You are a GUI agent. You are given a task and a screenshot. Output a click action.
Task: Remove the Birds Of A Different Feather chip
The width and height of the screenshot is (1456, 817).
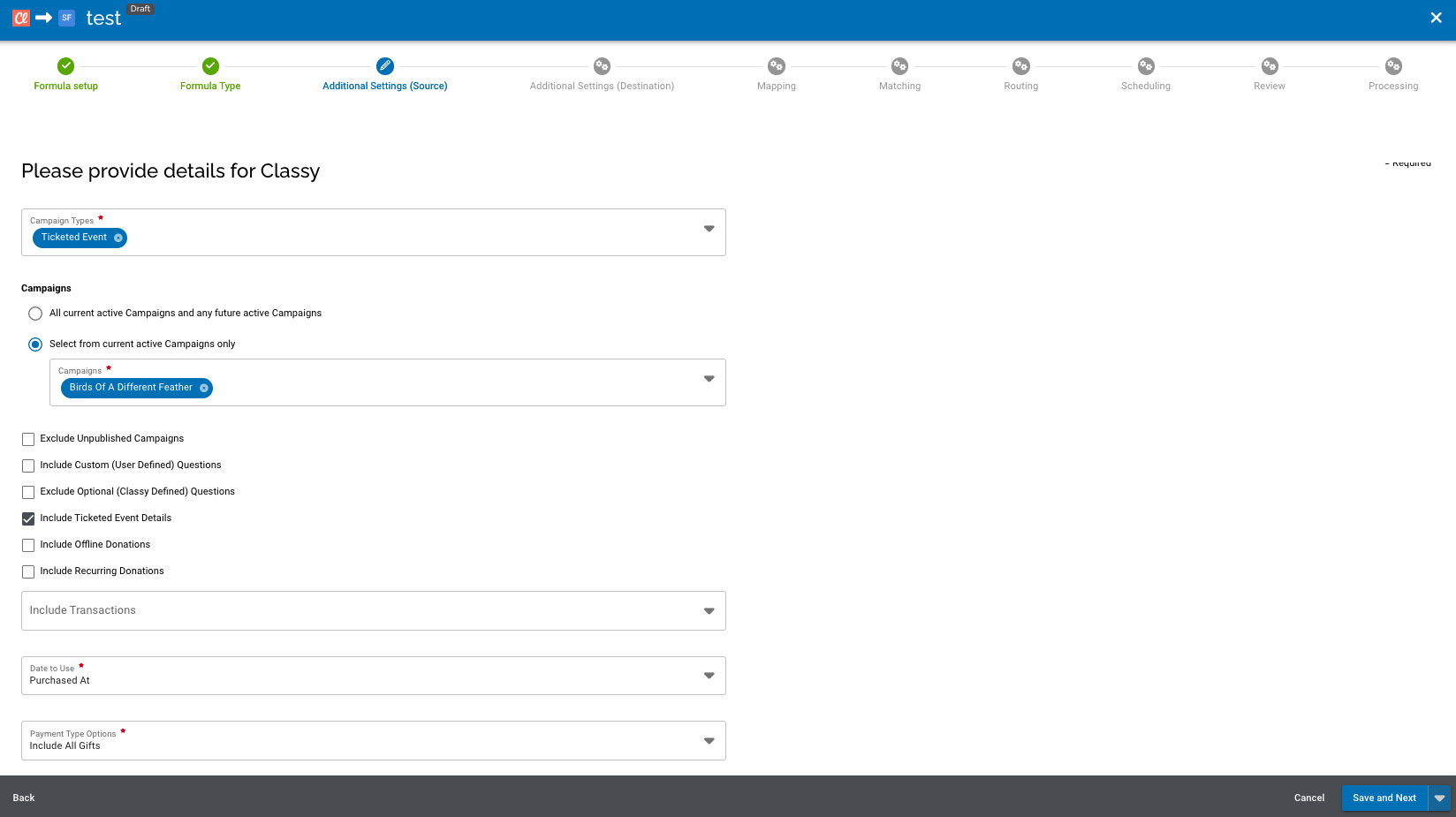coord(204,388)
